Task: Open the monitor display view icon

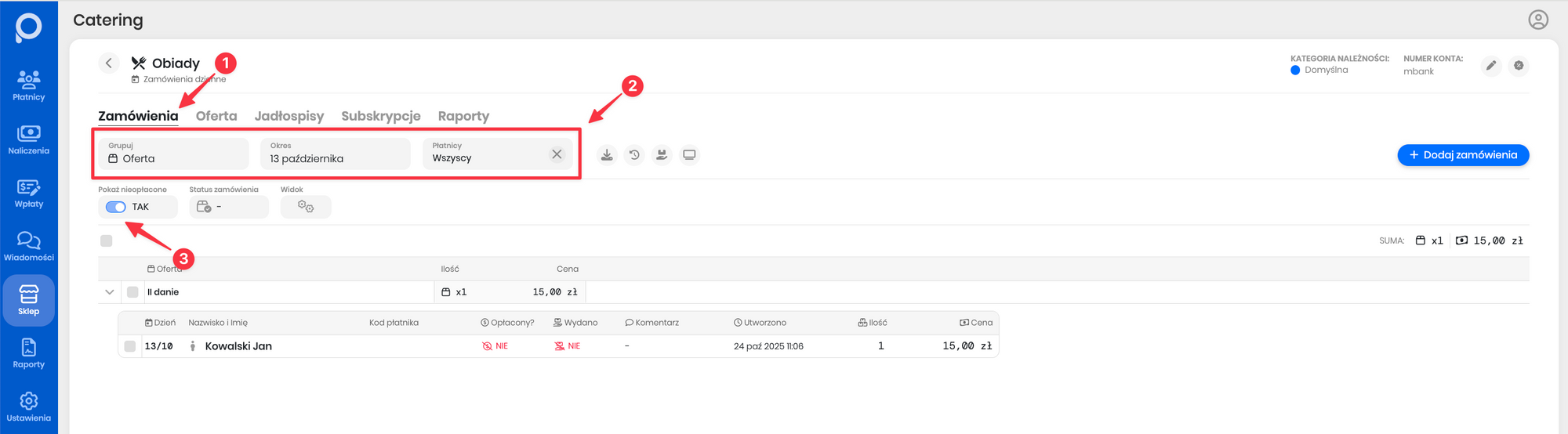Action: pyautogui.click(x=689, y=155)
